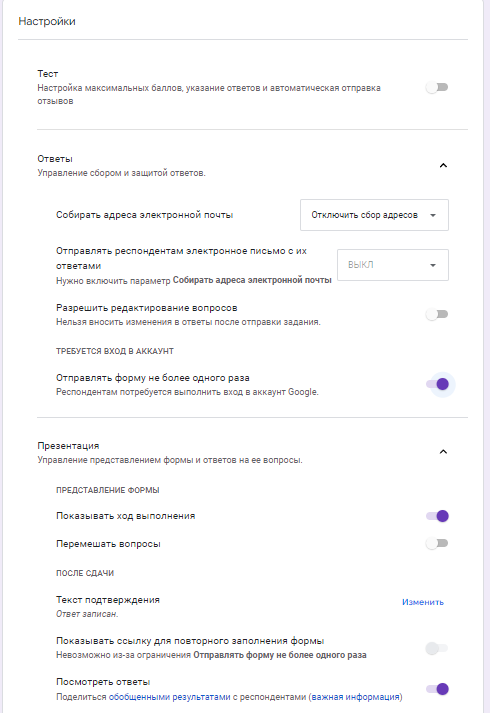Click the Ответы section heading

55,159
